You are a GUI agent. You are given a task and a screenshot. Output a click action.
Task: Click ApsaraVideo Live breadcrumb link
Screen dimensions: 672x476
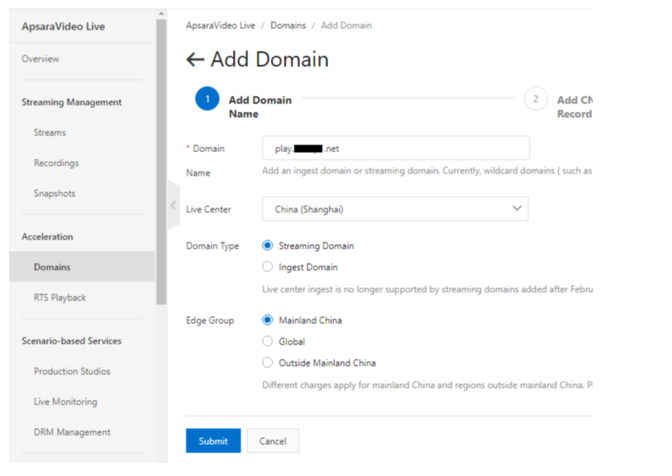[x=220, y=25]
